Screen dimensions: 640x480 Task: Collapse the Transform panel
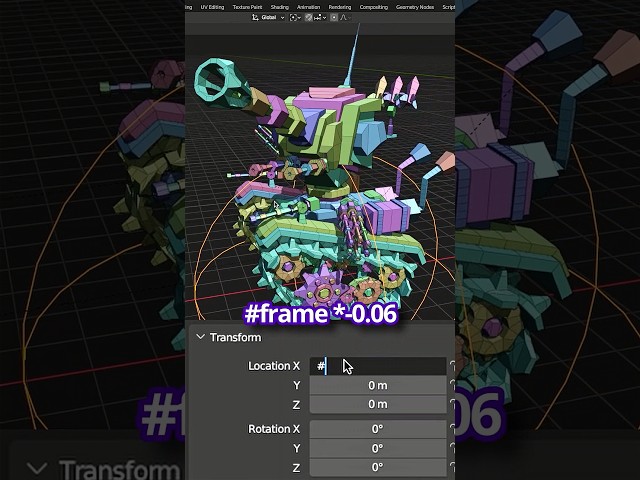[200, 337]
